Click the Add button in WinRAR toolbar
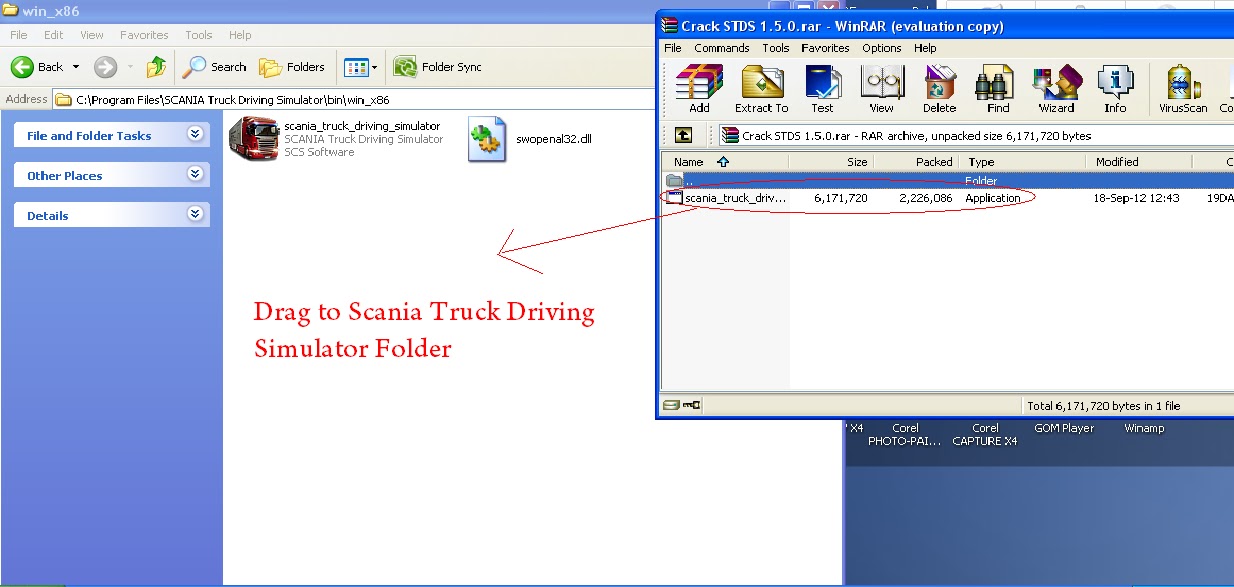 699,89
